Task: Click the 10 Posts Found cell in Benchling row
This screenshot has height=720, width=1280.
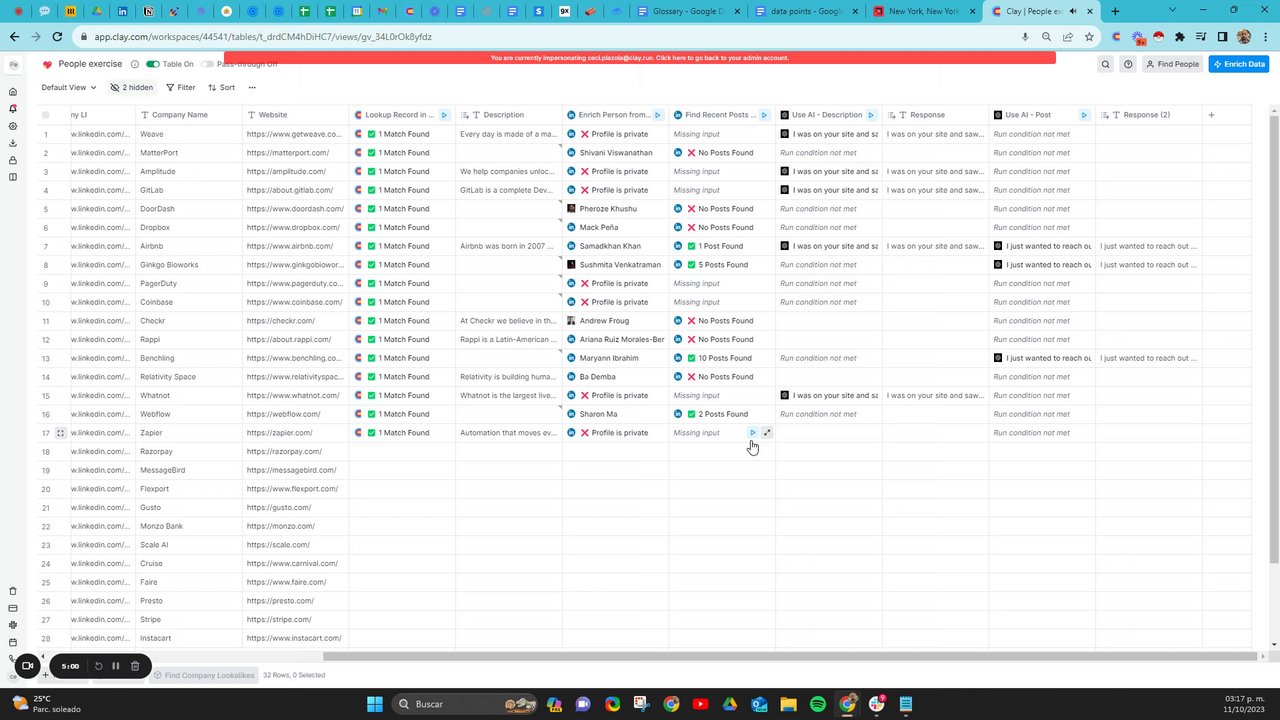Action: 722,358
